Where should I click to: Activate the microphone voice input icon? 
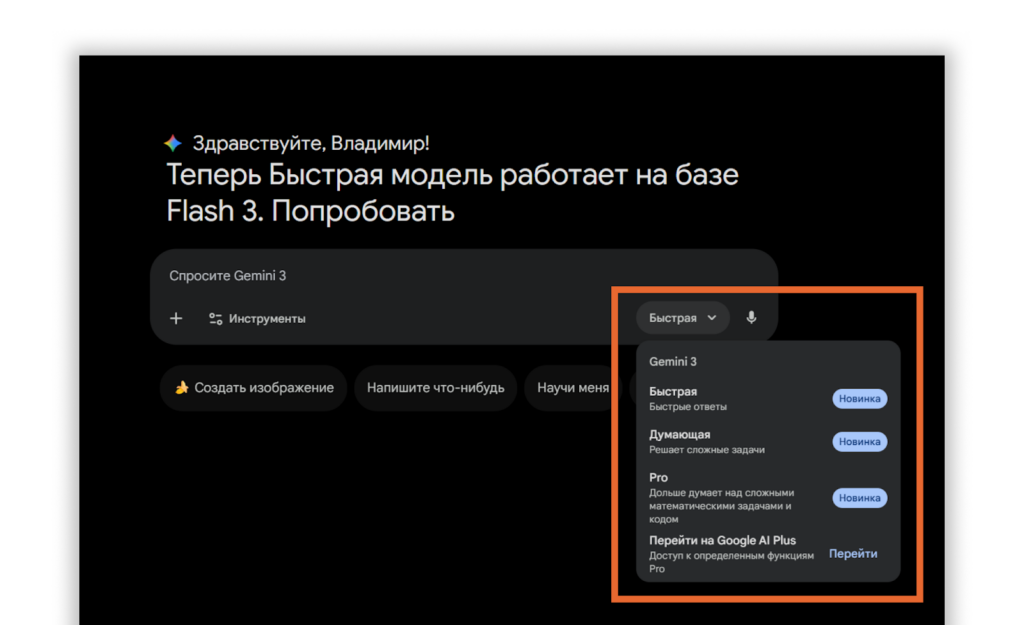point(751,318)
